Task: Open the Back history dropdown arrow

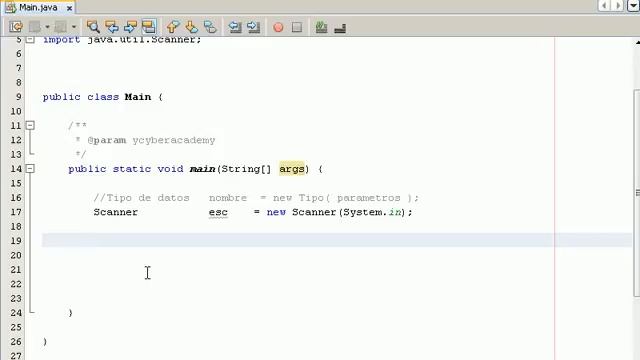Action: pyautogui.click(x=47, y=27)
